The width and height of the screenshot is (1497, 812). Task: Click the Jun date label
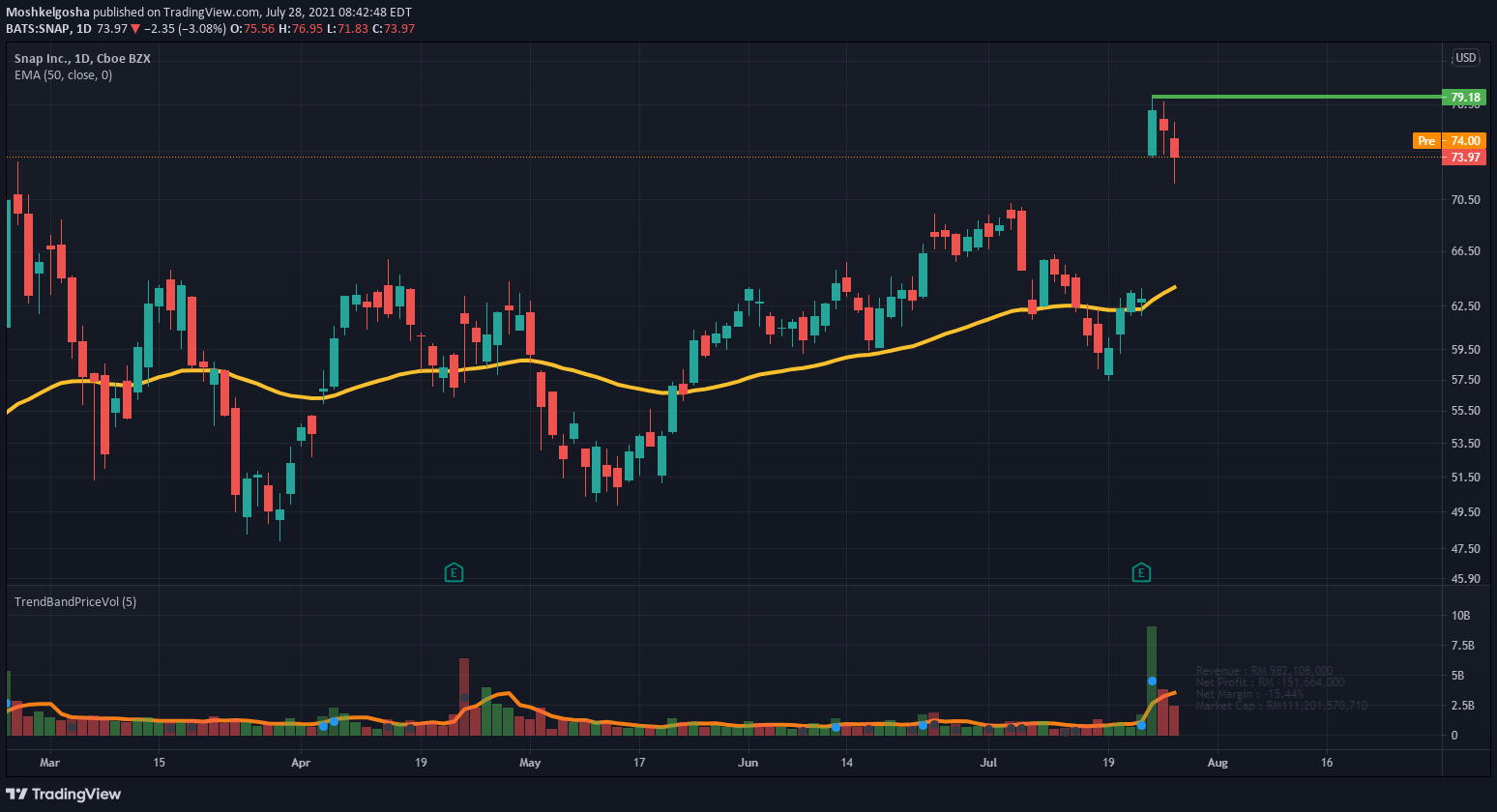(x=748, y=763)
